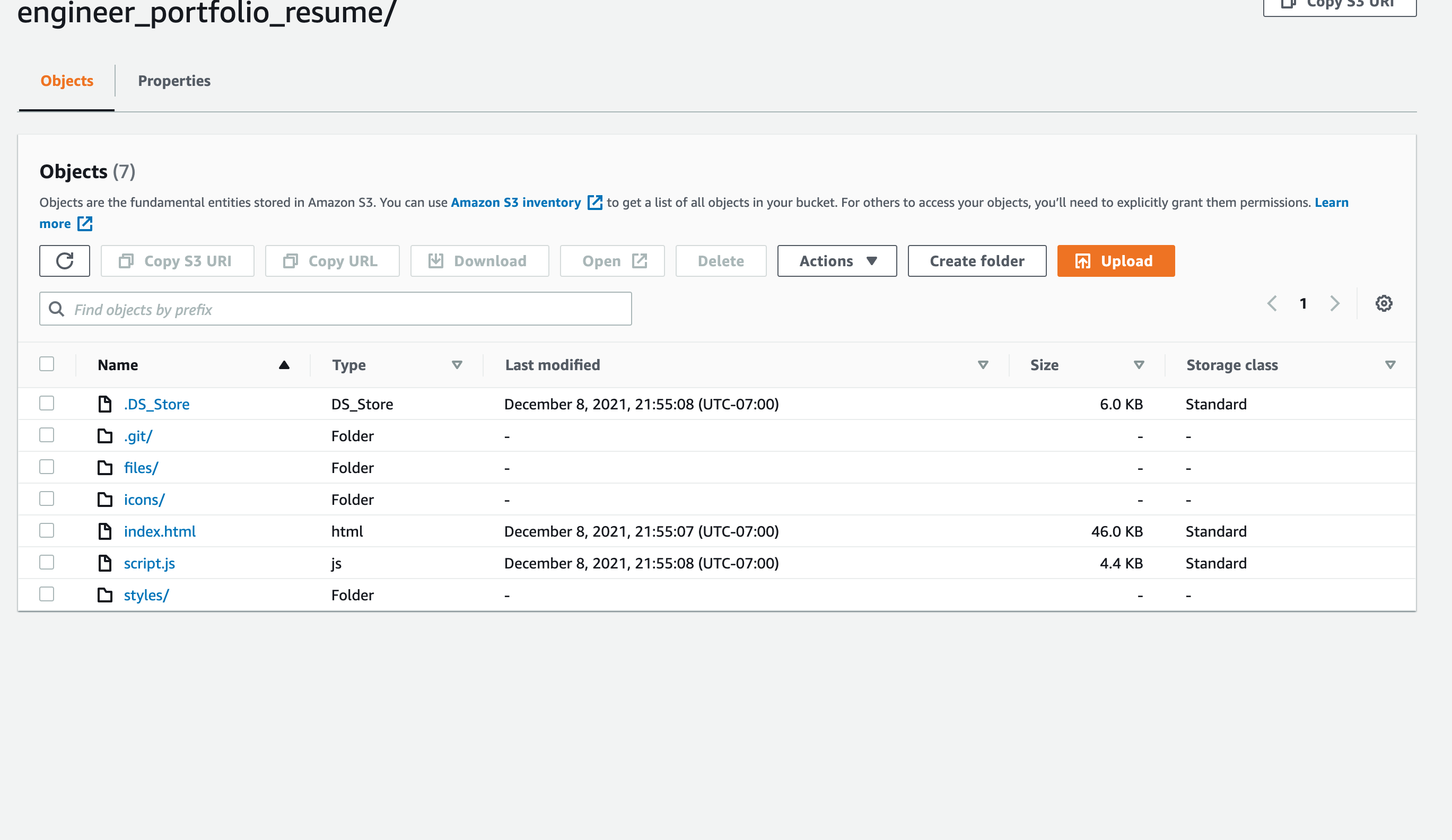This screenshot has height=840, width=1452.
Task: Sort by Size column arrow
Action: coord(1139,365)
